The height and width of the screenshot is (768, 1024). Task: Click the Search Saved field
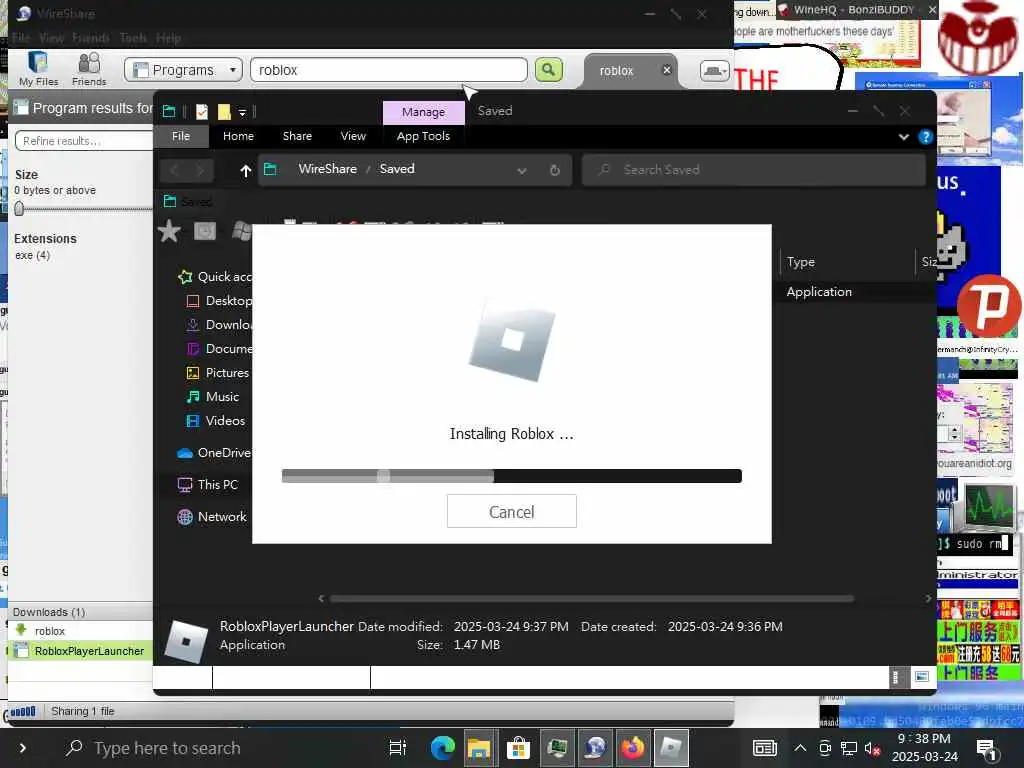[754, 170]
